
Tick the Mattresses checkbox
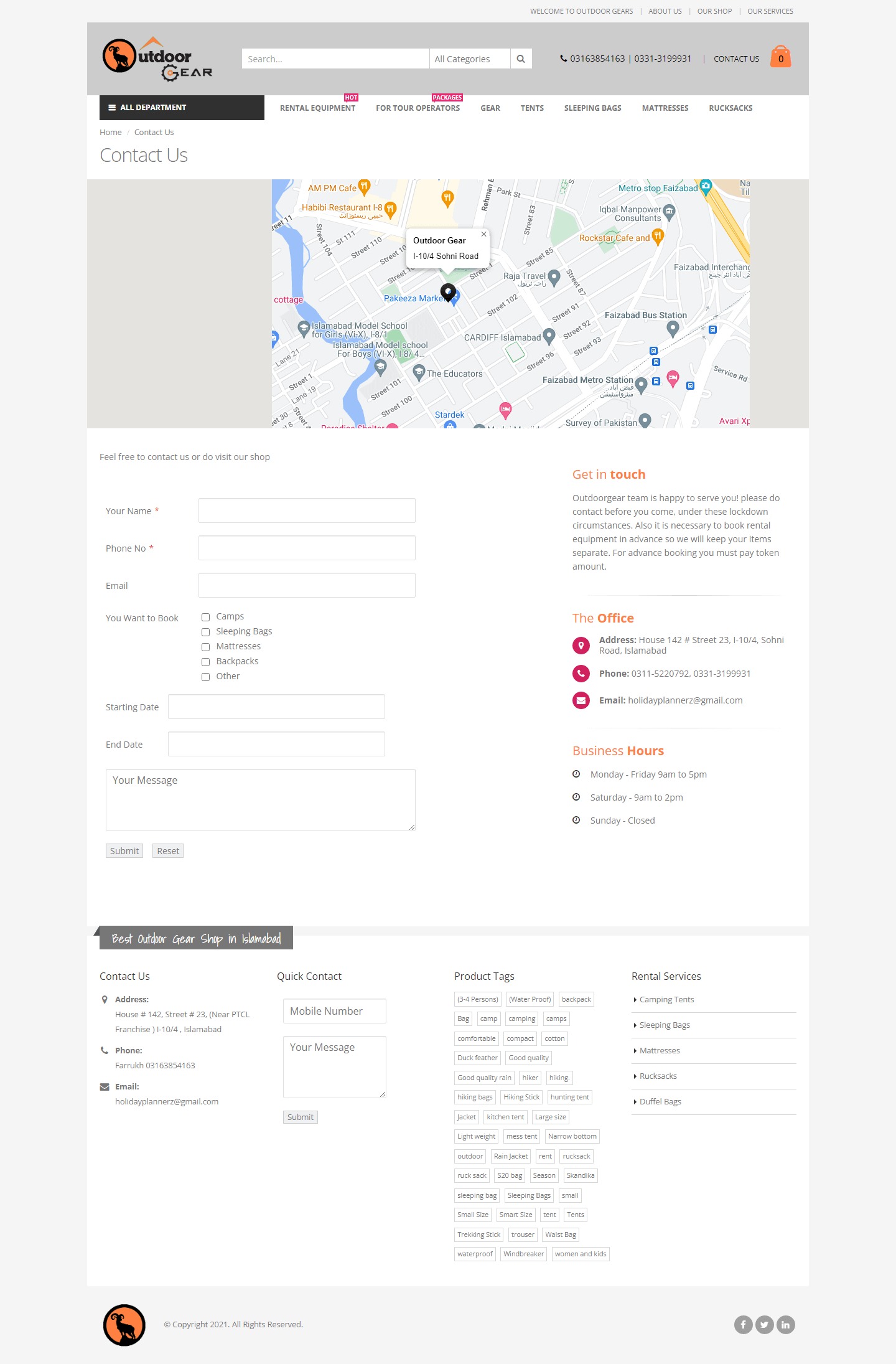205,647
